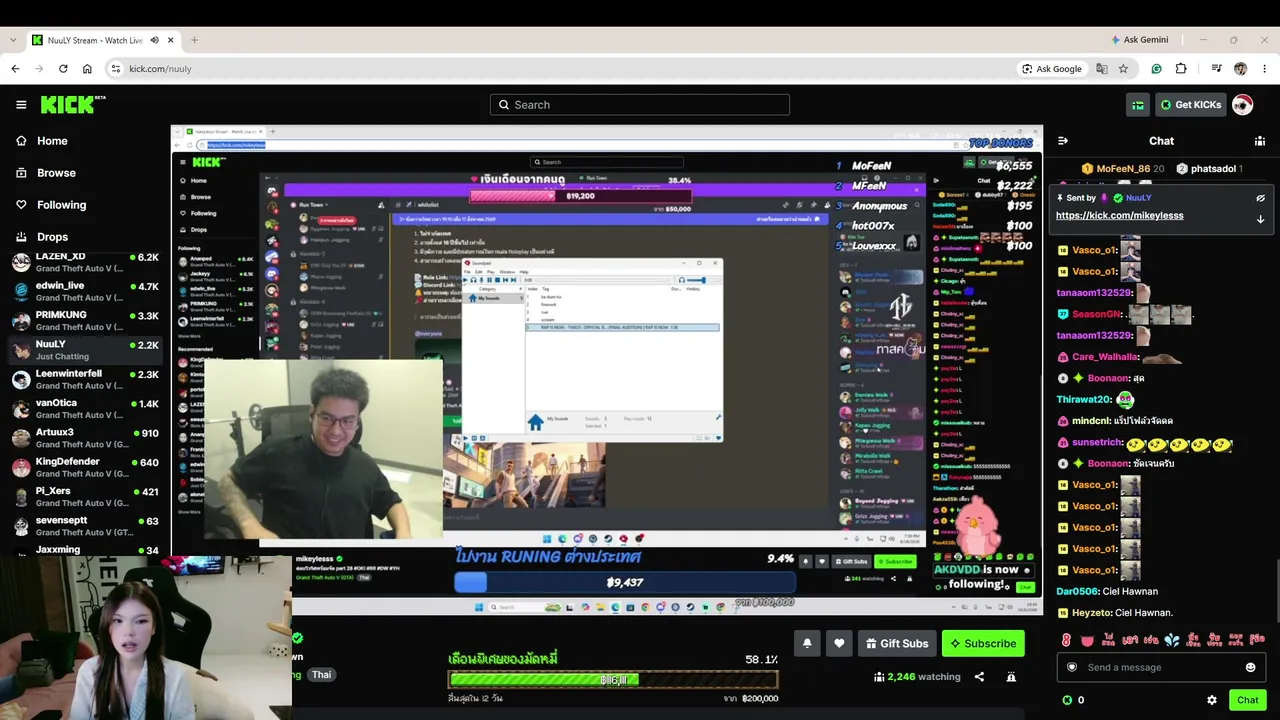Turn on notifications with the bell icon

tap(807, 643)
